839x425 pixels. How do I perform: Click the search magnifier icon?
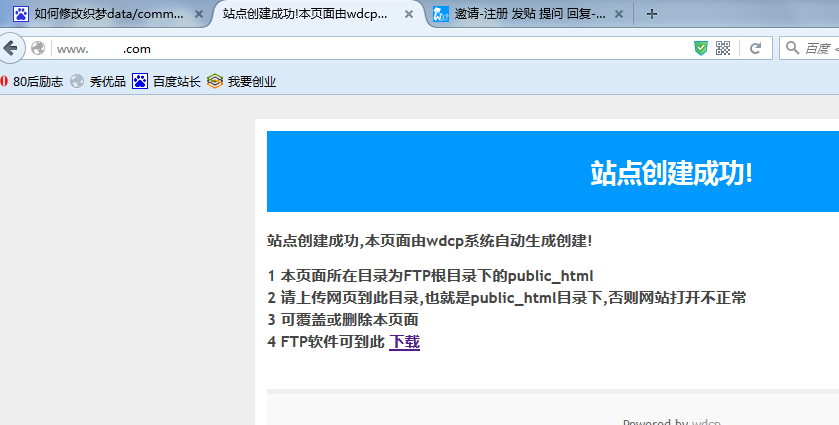793,48
